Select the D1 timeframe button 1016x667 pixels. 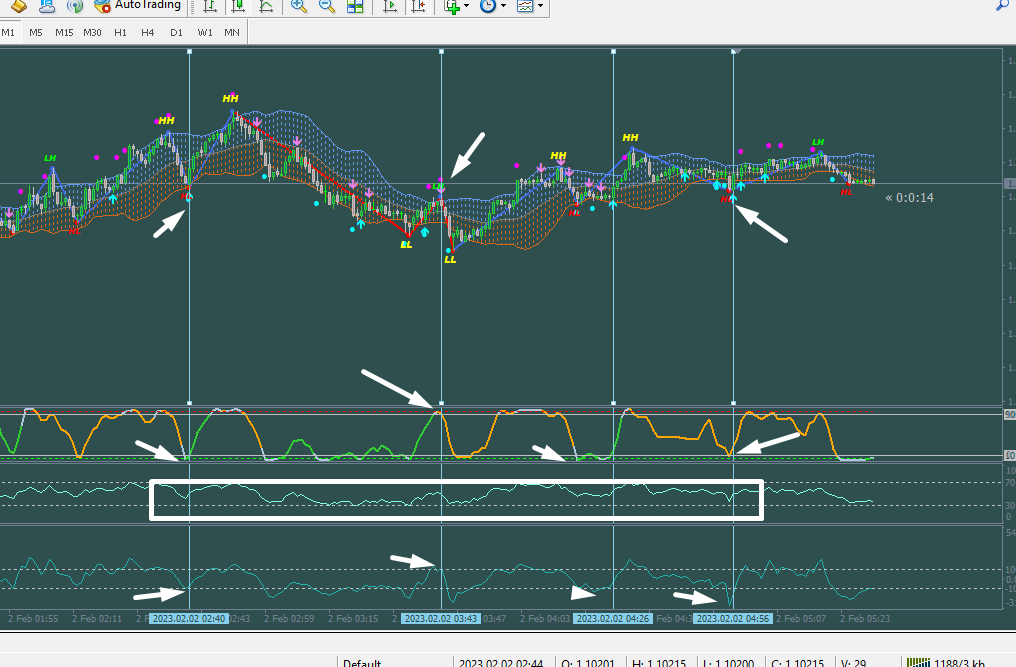[x=176, y=32]
